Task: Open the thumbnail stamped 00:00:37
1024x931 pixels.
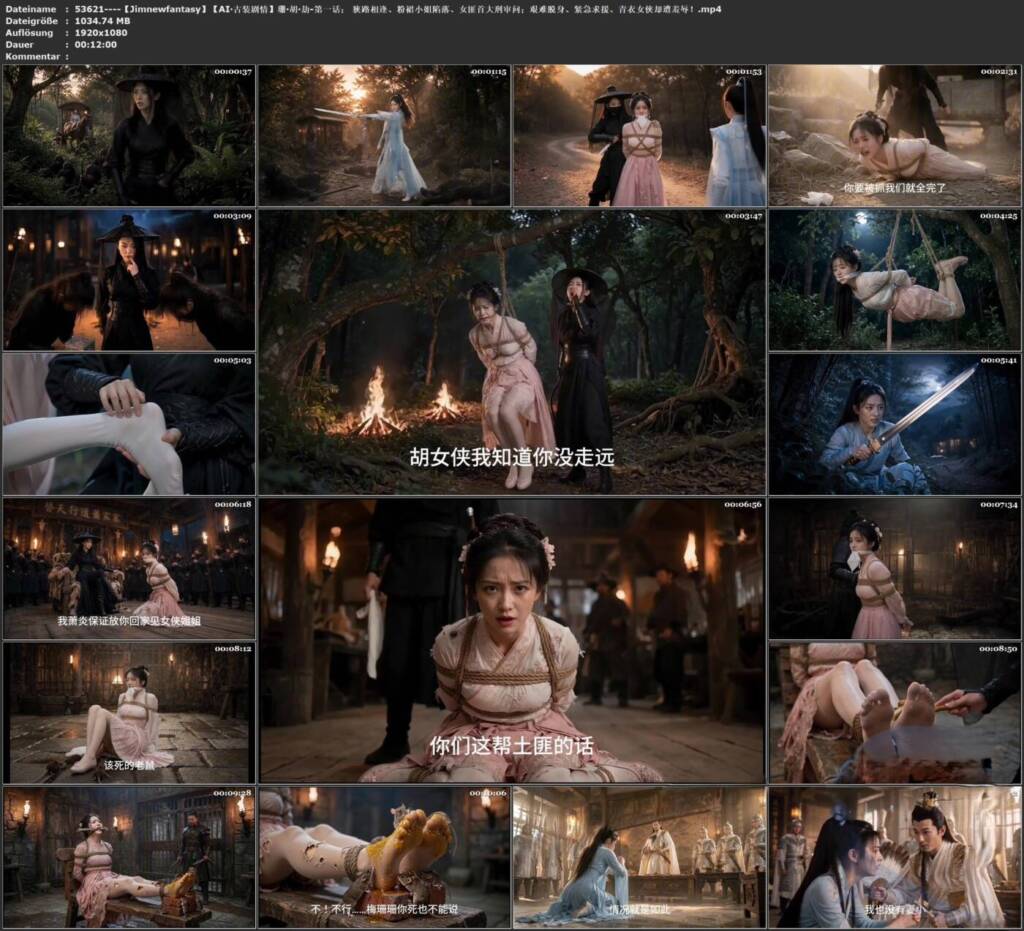Action: (129, 135)
